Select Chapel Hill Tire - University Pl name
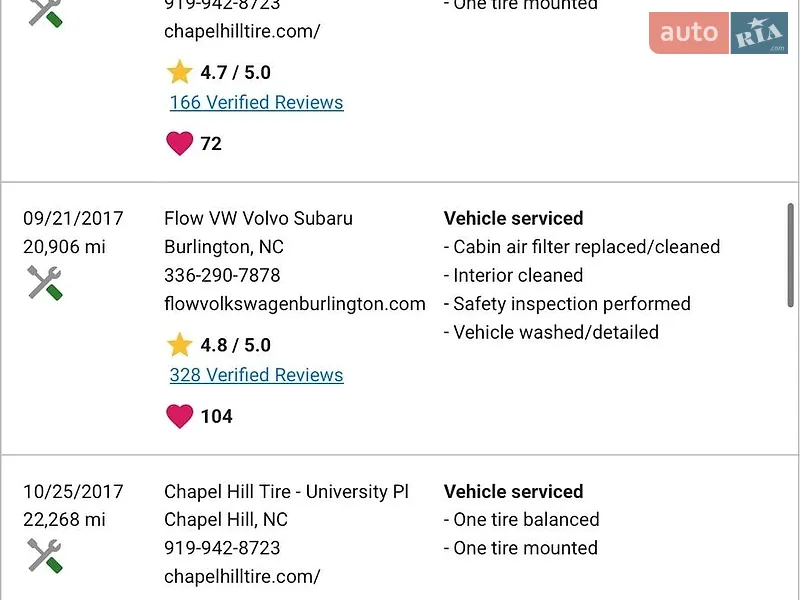 click(286, 491)
